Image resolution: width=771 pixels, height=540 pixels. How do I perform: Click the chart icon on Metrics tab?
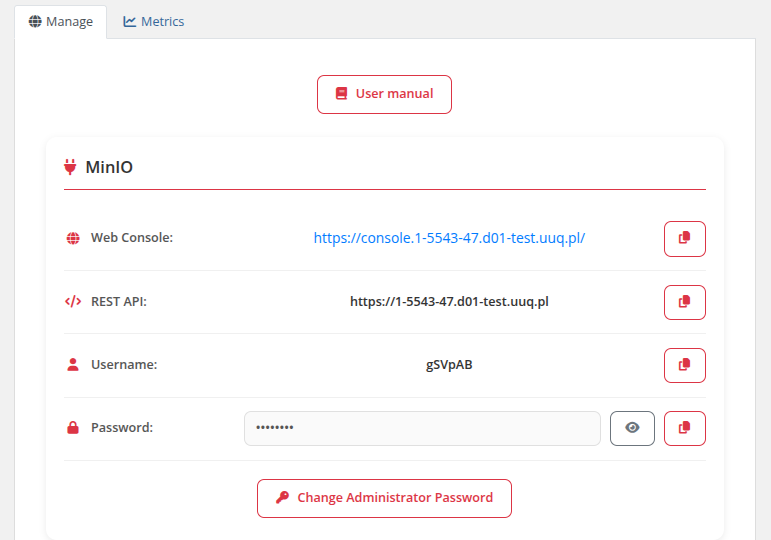pyautogui.click(x=130, y=21)
